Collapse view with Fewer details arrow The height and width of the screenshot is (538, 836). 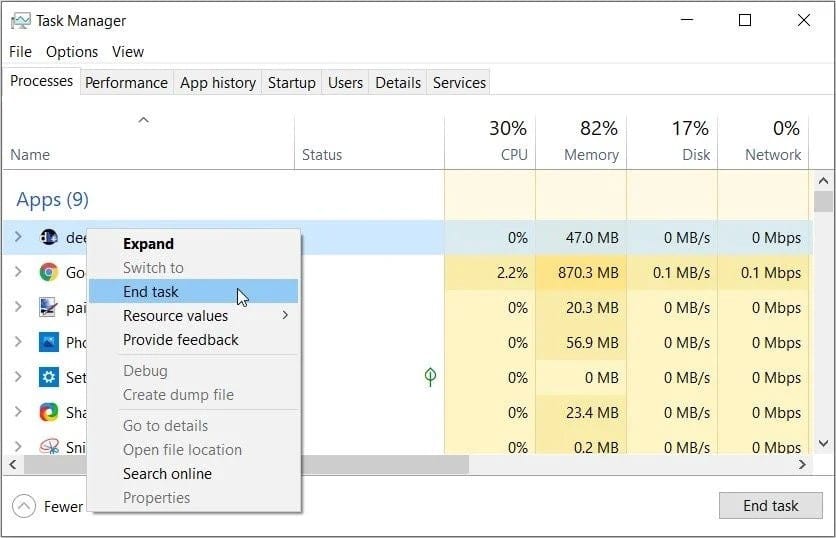(x=24, y=506)
